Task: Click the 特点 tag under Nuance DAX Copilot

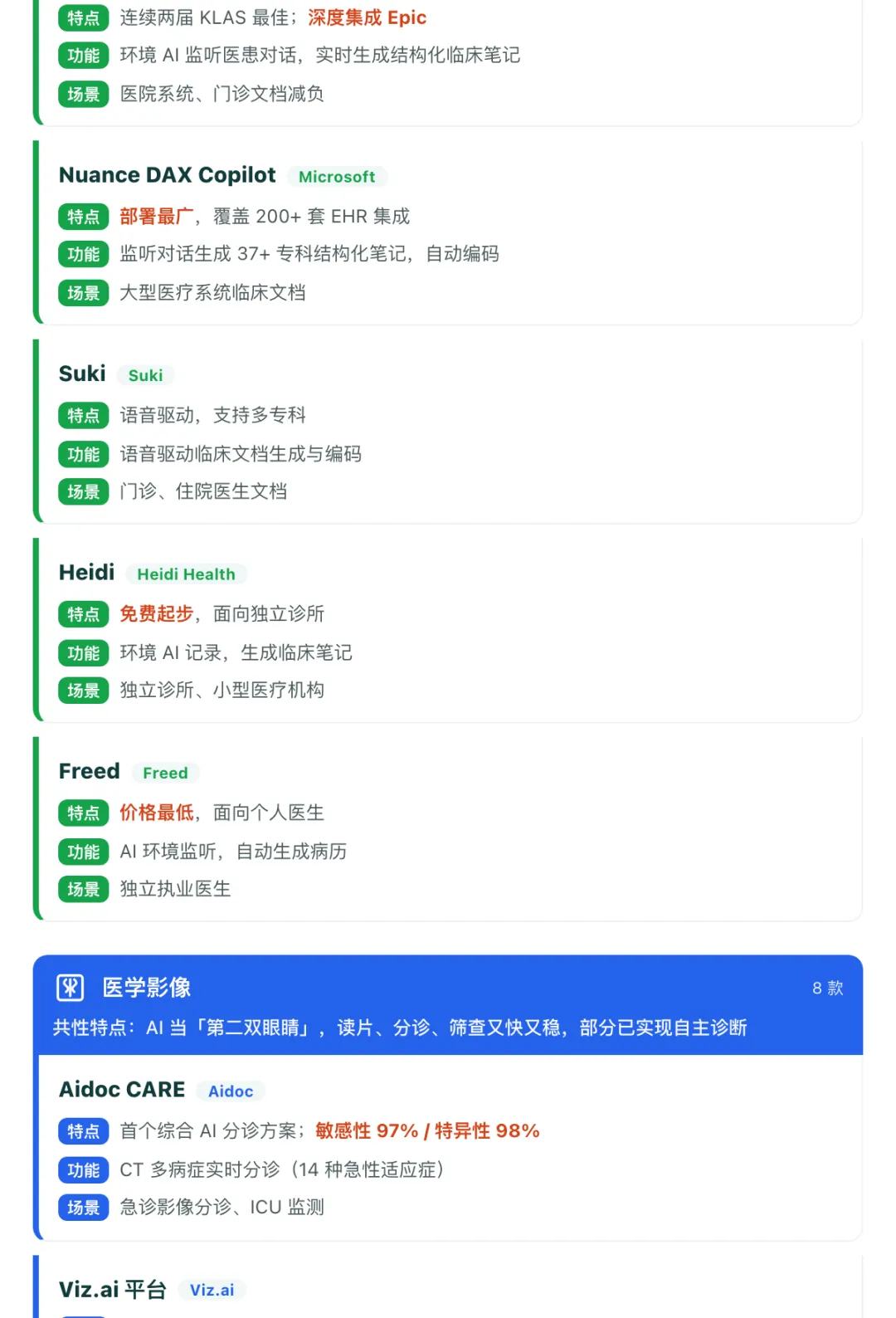Action: (84, 217)
